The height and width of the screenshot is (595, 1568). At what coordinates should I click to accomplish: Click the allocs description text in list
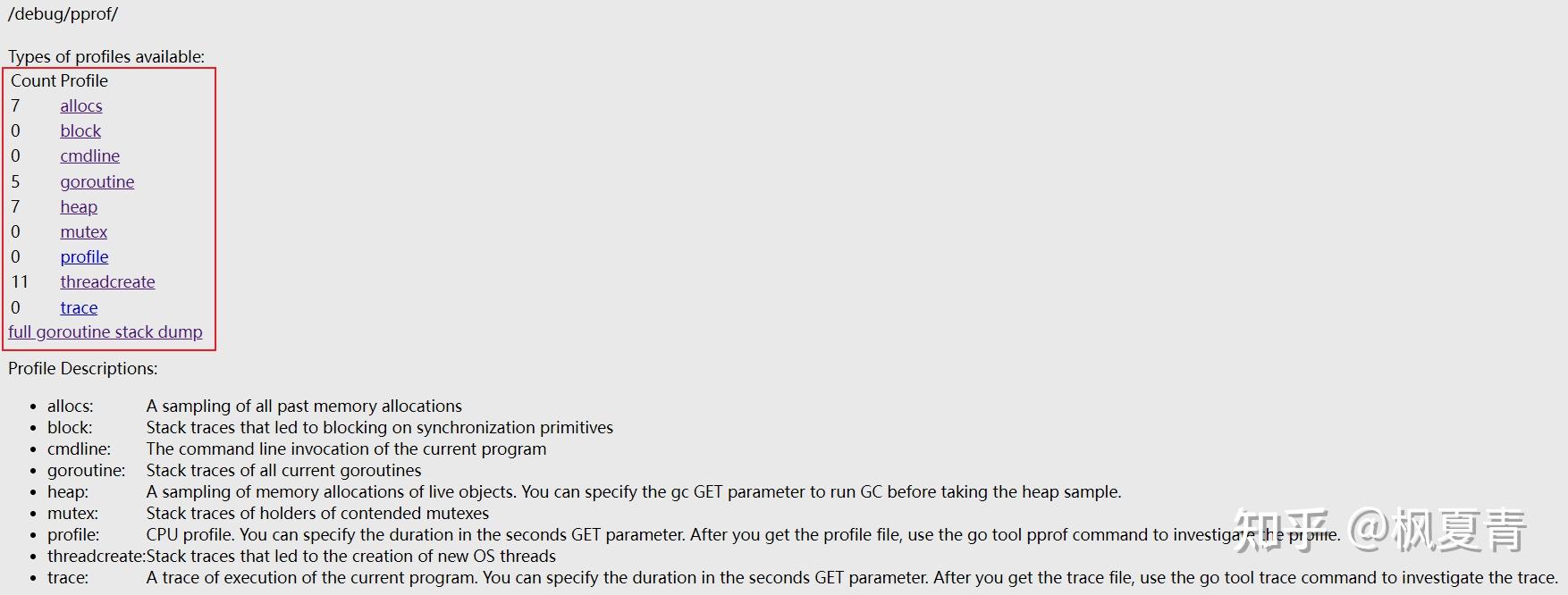pyautogui.click(x=304, y=406)
